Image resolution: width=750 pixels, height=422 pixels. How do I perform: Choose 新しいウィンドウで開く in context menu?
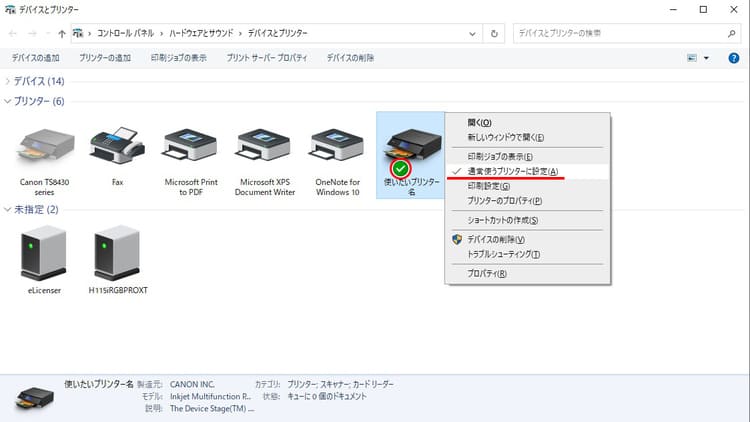527,137
